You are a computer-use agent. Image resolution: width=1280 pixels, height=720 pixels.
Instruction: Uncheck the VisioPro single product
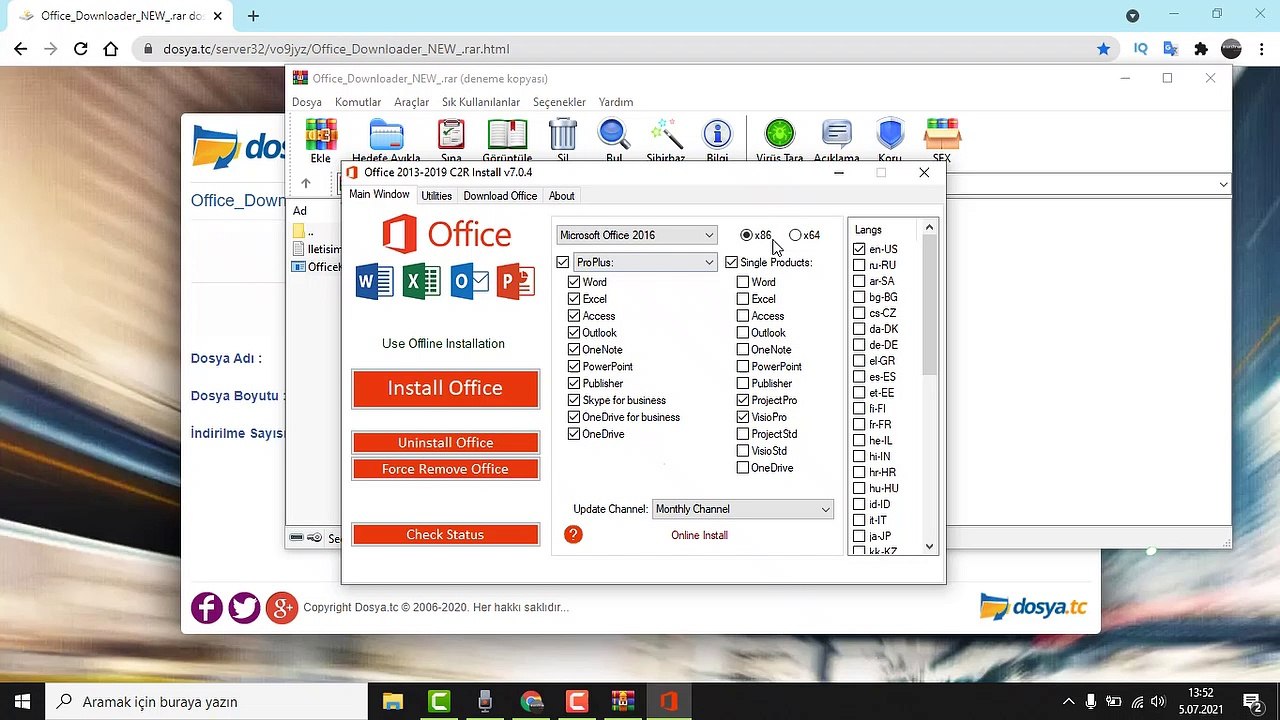pyautogui.click(x=743, y=417)
